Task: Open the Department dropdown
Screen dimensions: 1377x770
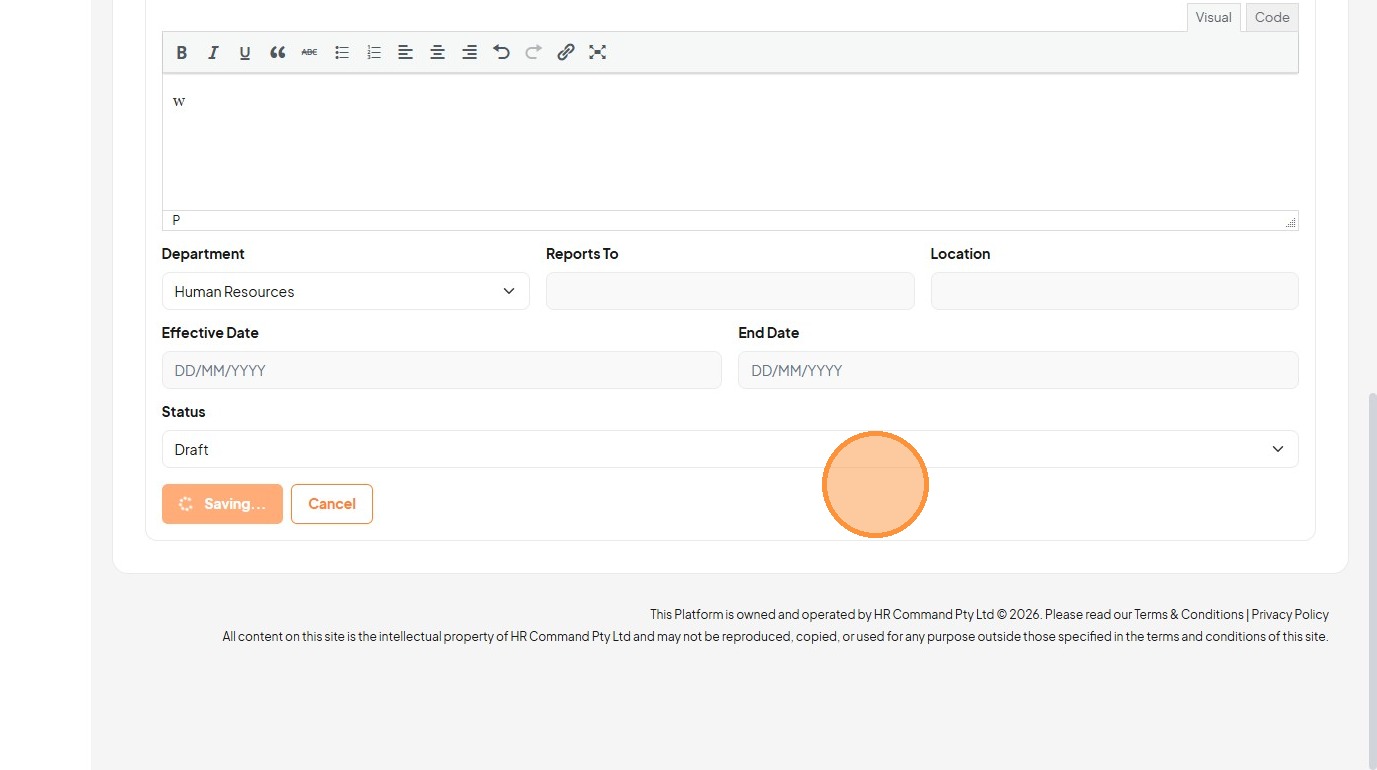Action: pyautogui.click(x=345, y=291)
